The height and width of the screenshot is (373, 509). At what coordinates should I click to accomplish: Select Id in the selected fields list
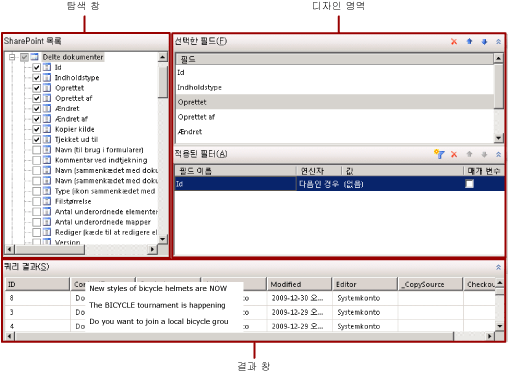click(x=334, y=73)
